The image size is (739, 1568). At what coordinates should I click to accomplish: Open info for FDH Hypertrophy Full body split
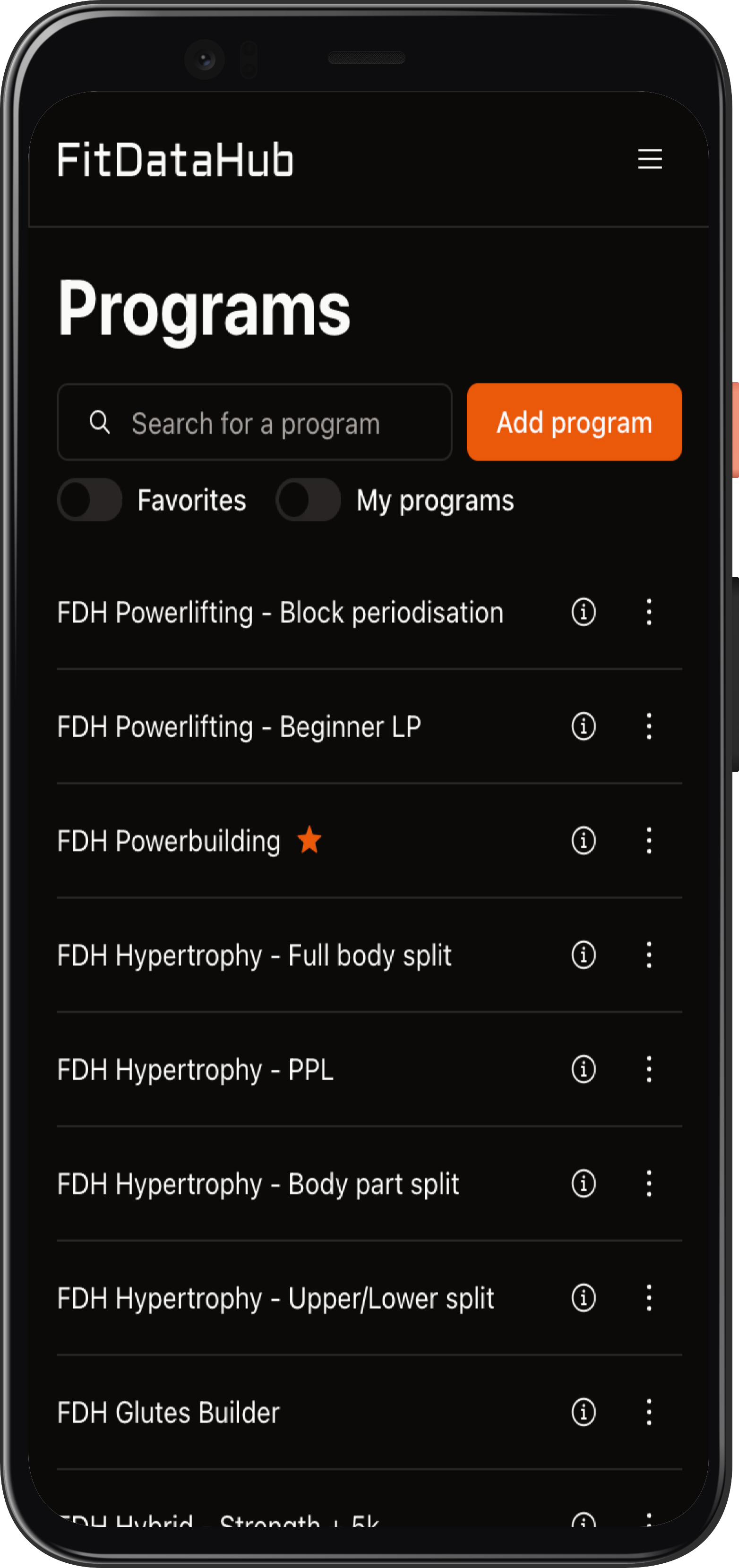pyautogui.click(x=583, y=955)
